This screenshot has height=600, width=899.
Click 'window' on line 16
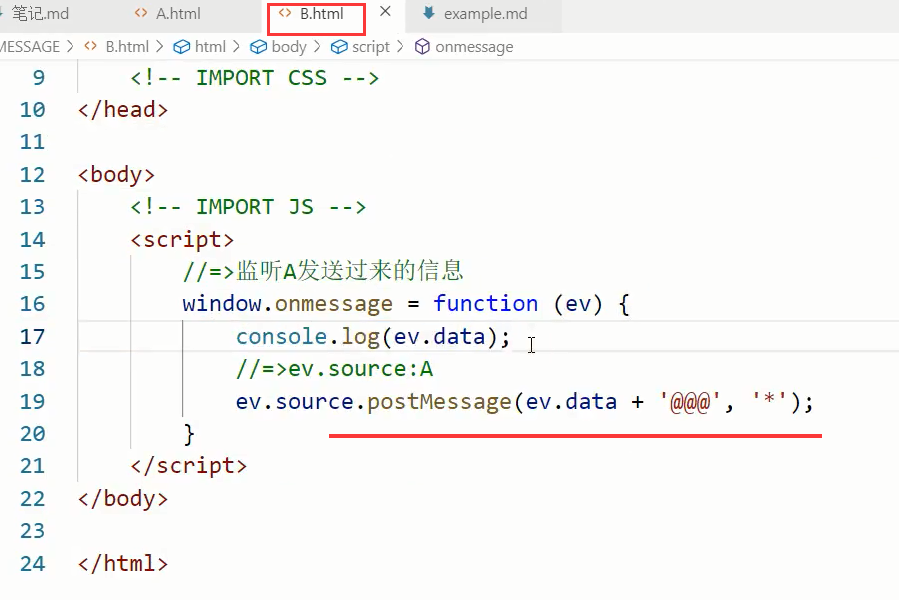tap(222, 303)
